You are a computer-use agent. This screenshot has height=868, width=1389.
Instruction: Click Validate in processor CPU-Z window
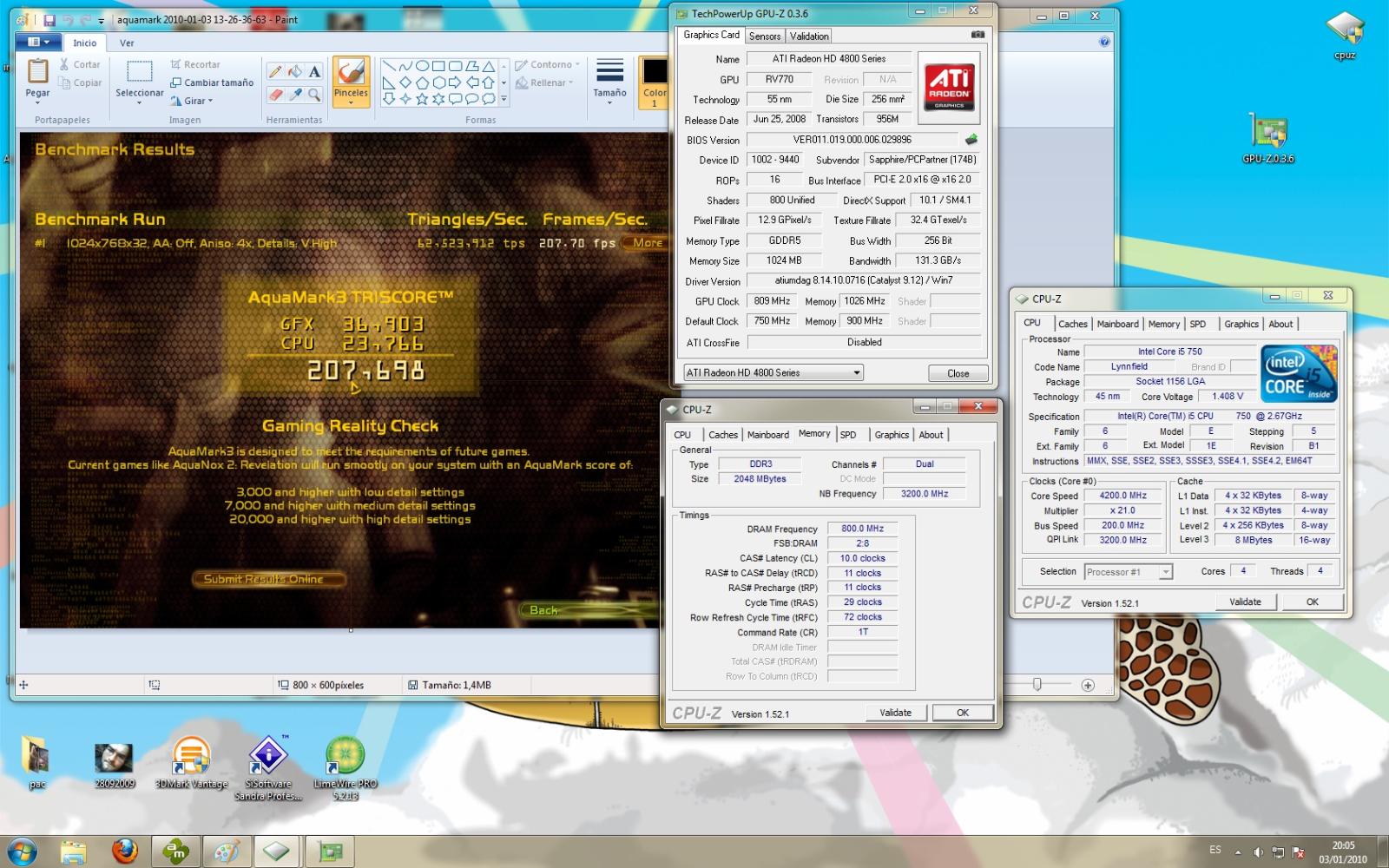(1246, 602)
